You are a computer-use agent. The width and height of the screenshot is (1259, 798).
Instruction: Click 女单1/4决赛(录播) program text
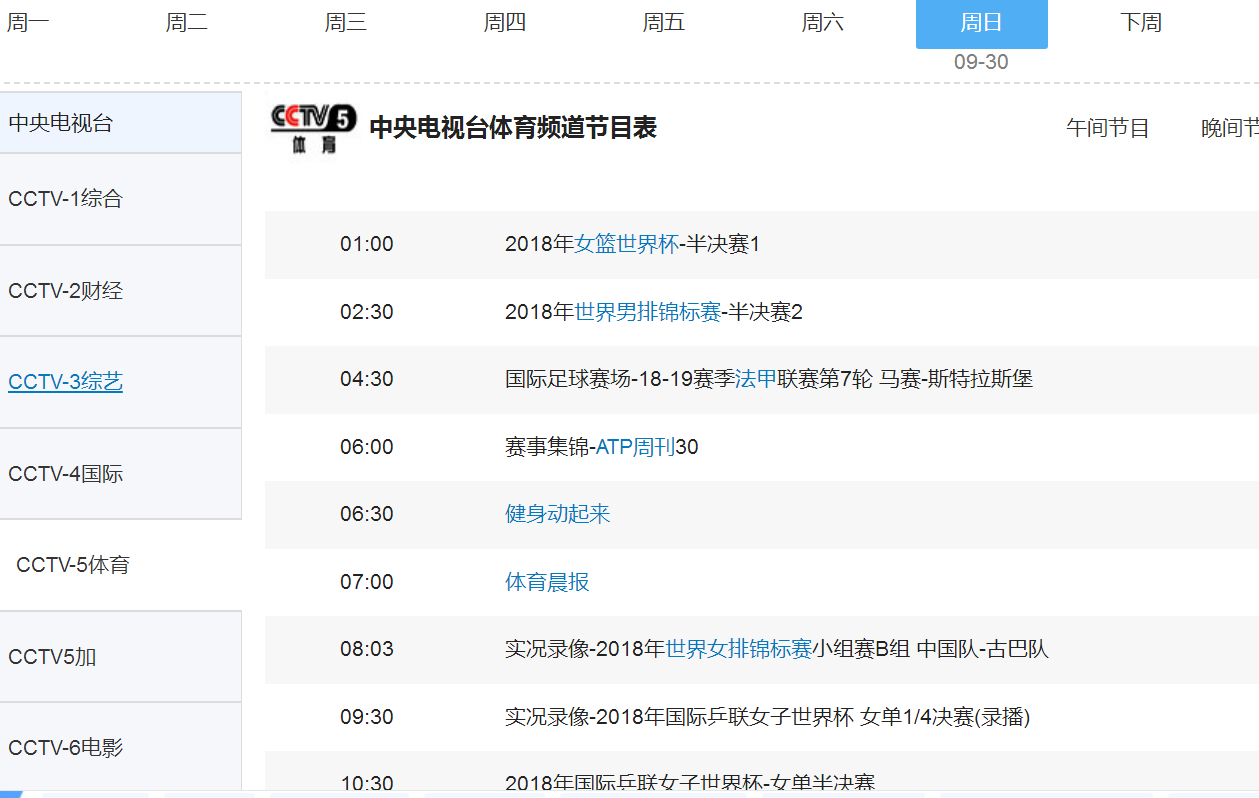[945, 717]
